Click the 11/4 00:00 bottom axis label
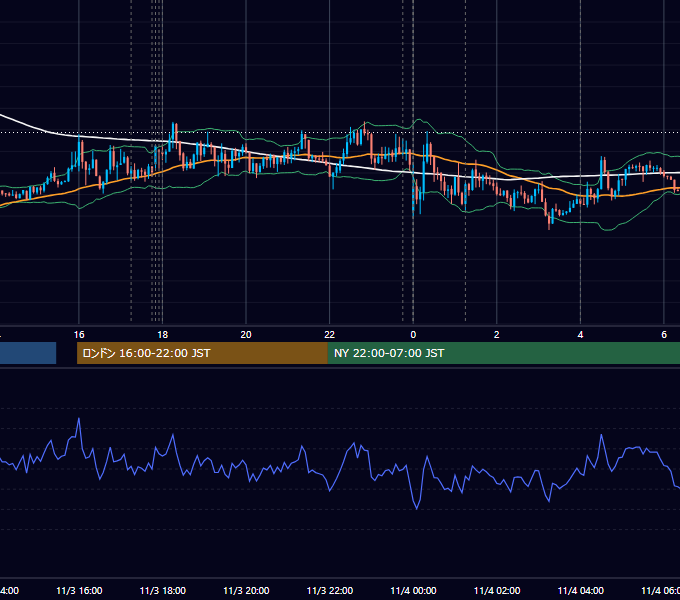This screenshot has height=600, width=680. pyautogui.click(x=413, y=590)
